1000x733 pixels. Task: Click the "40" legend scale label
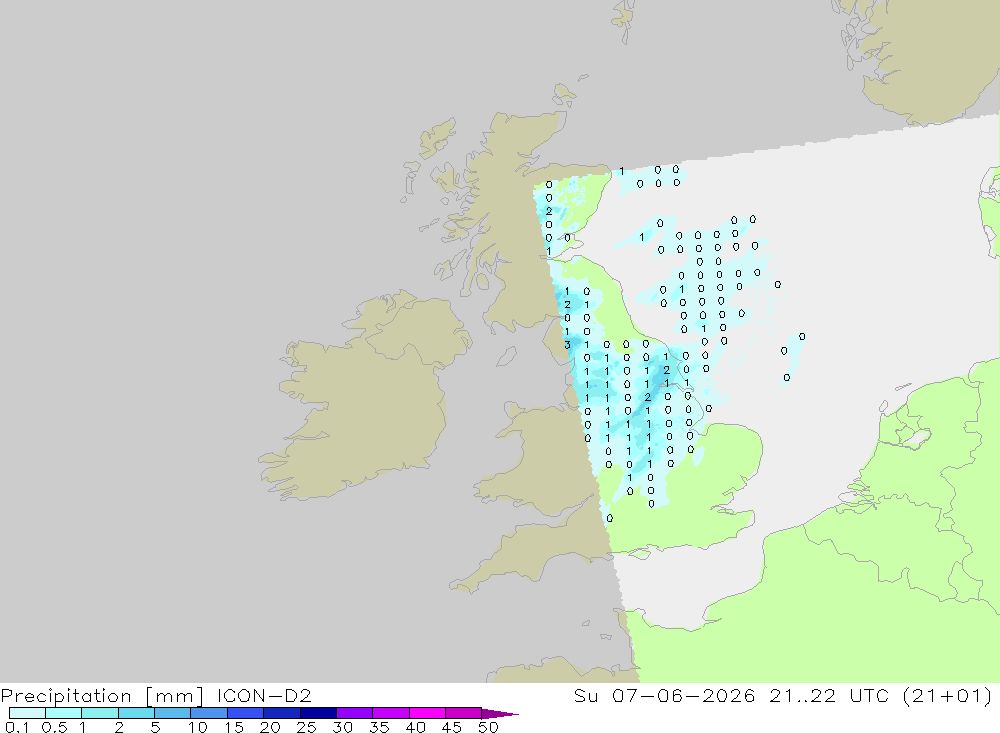tap(415, 727)
